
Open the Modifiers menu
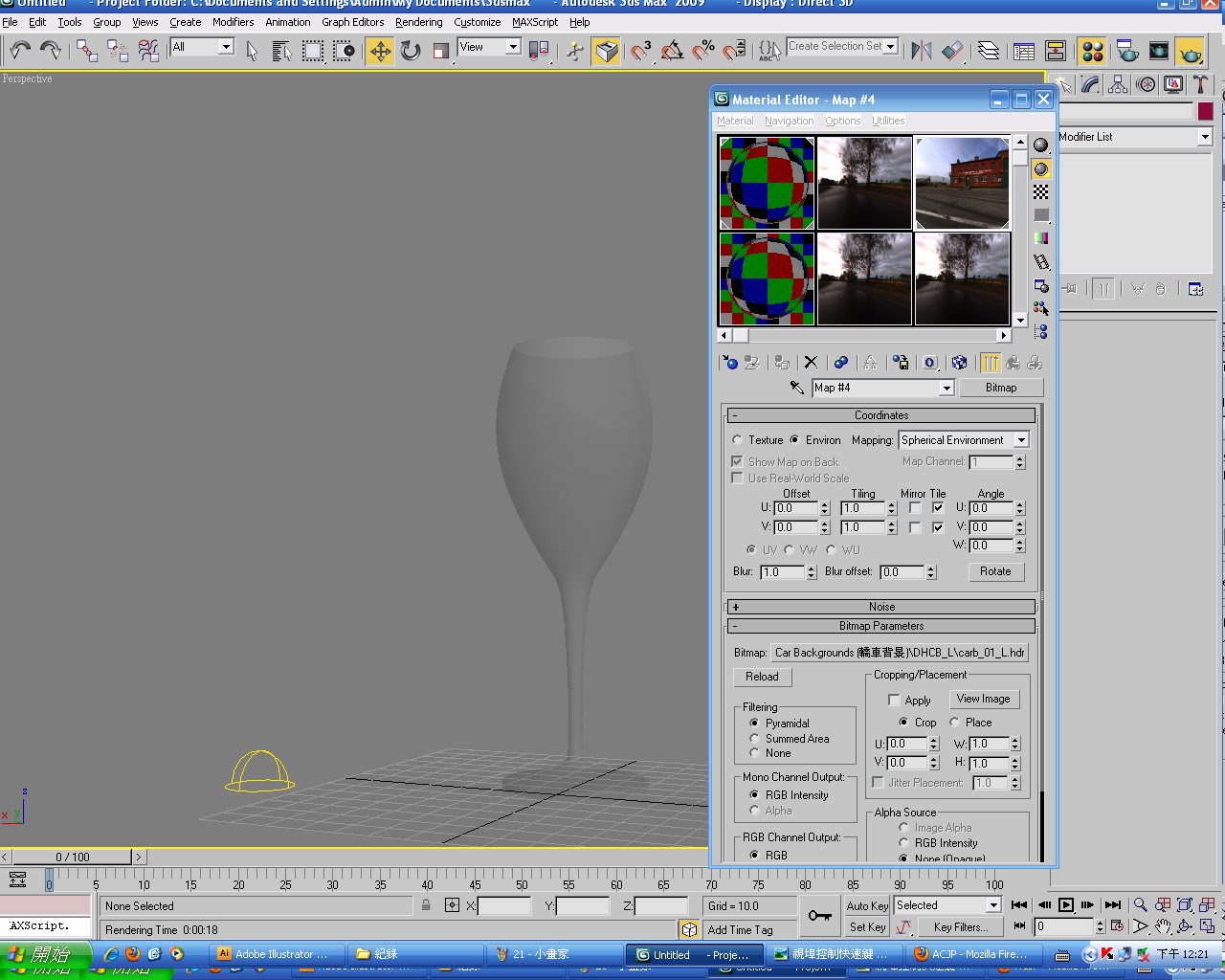[233, 22]
